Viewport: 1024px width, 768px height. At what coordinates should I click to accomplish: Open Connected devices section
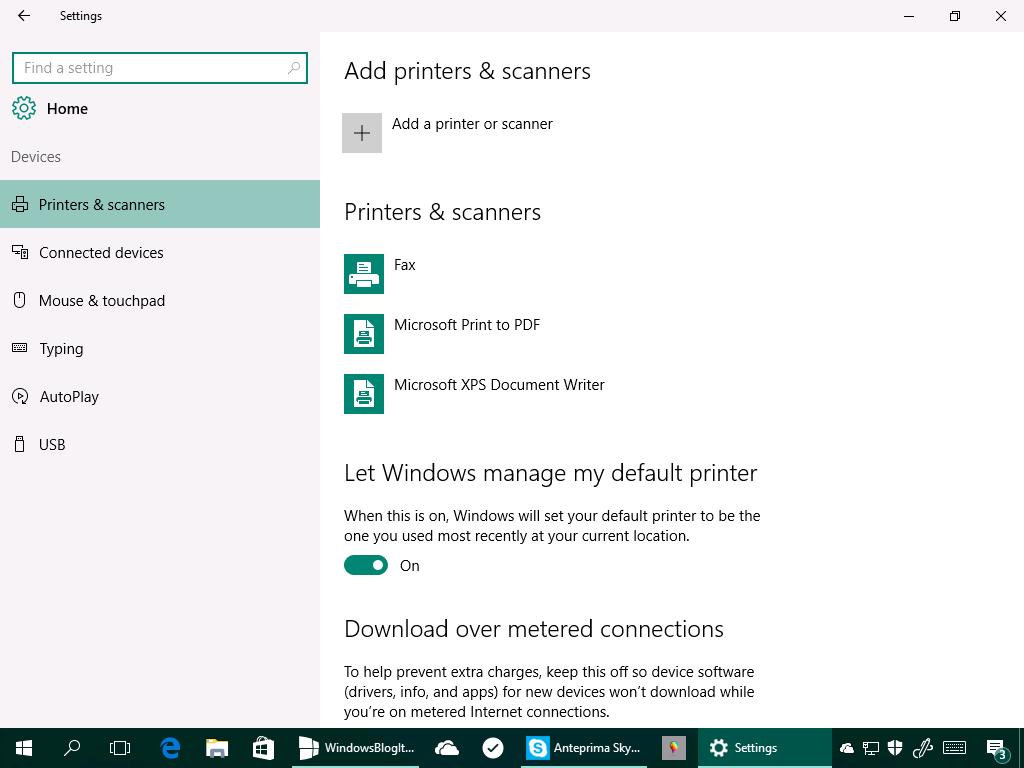pyautogui.click(x=160, y=253)
